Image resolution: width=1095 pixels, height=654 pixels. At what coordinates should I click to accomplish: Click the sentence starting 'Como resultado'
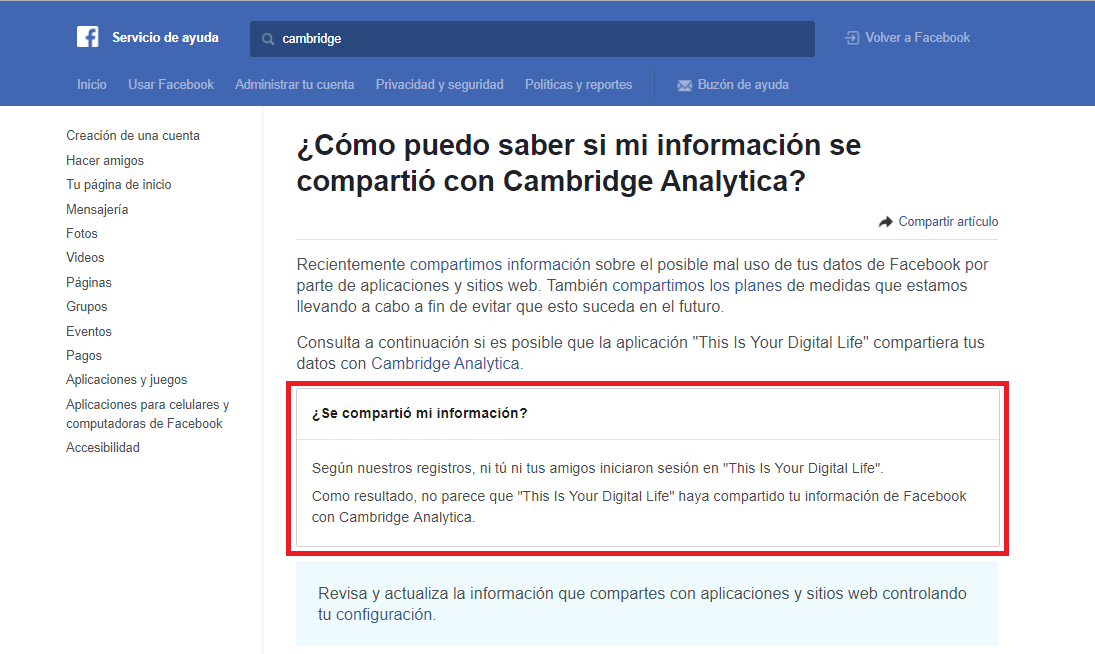(639, 507)
